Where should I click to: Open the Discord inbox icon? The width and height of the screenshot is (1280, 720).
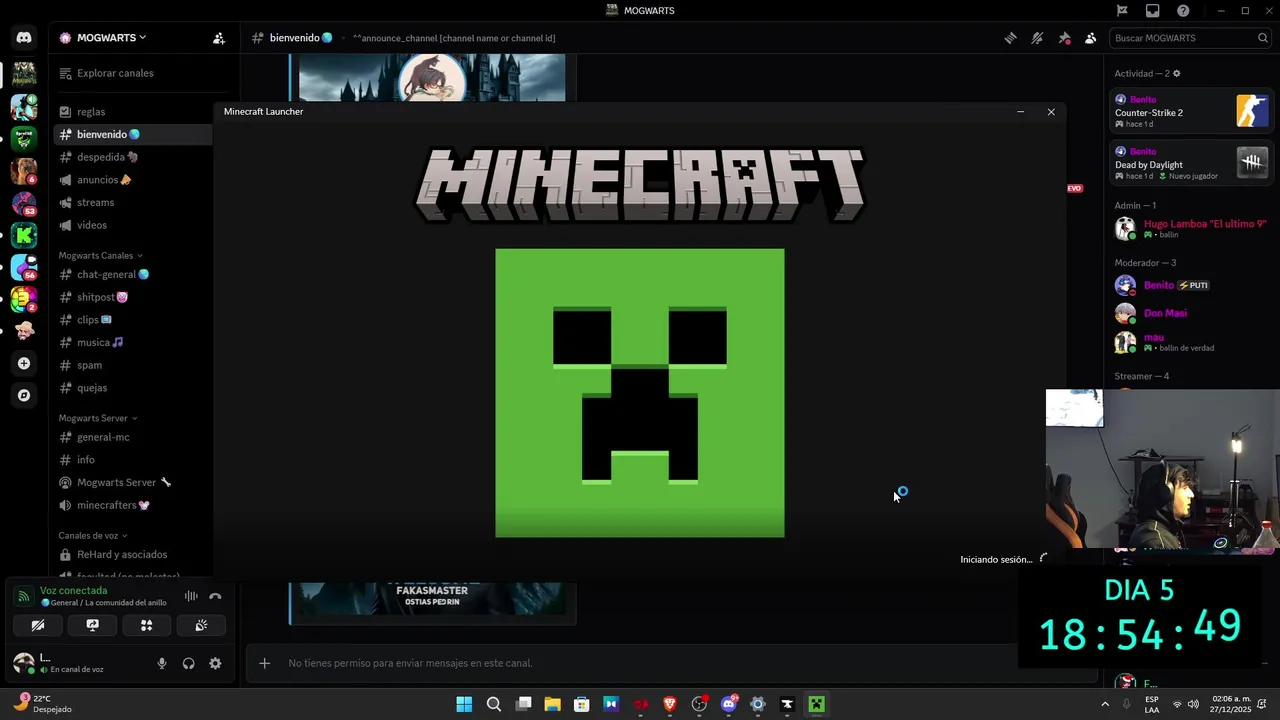[1153, 11]
